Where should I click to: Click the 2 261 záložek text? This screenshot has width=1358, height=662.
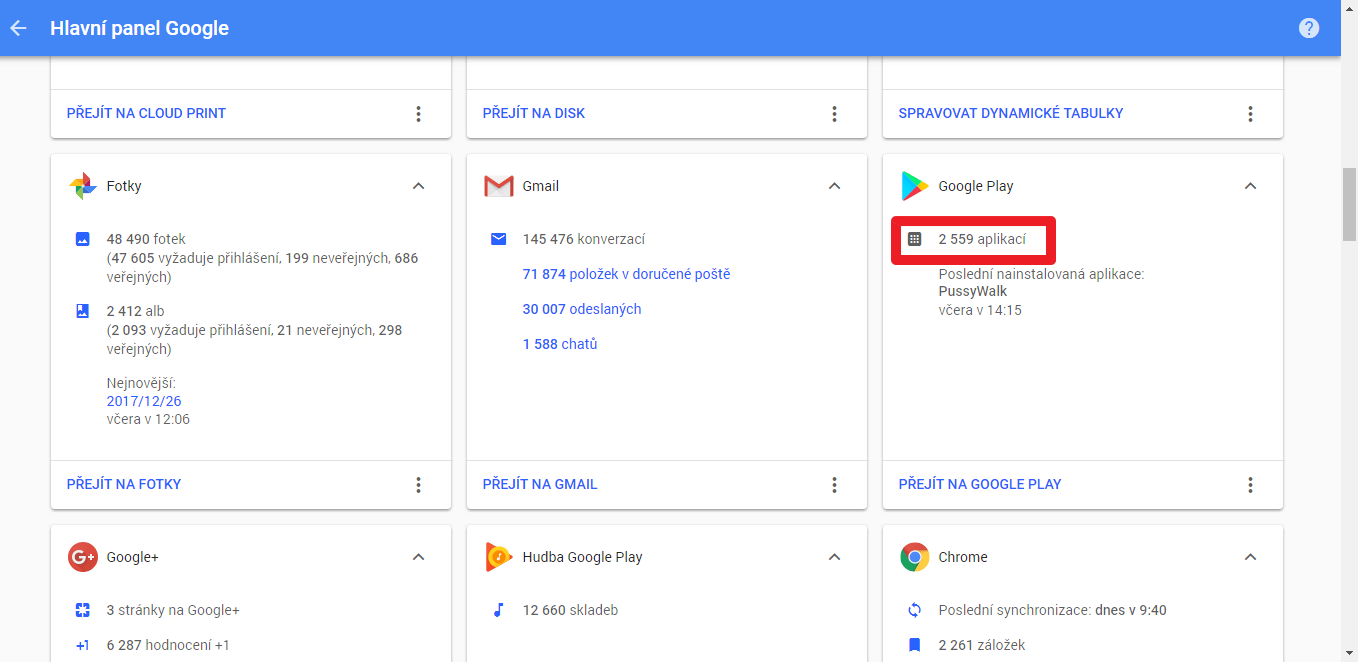[982, 645]
